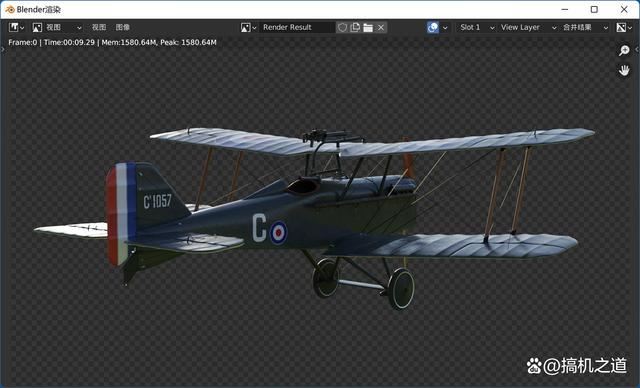The height and width of the screenshot is (388, 640).
Task: Open the 视图 menu
Action: coord(99,27)
